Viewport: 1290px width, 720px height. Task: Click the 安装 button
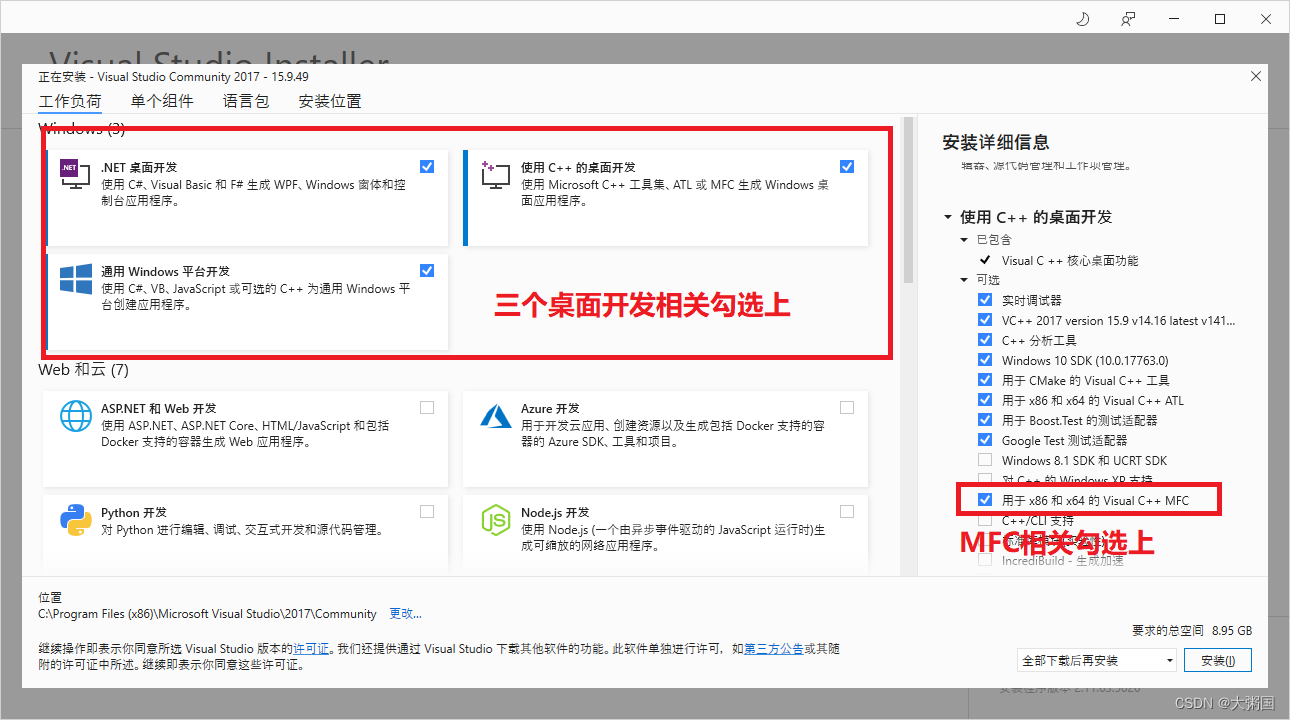(x=1217, y=660)
